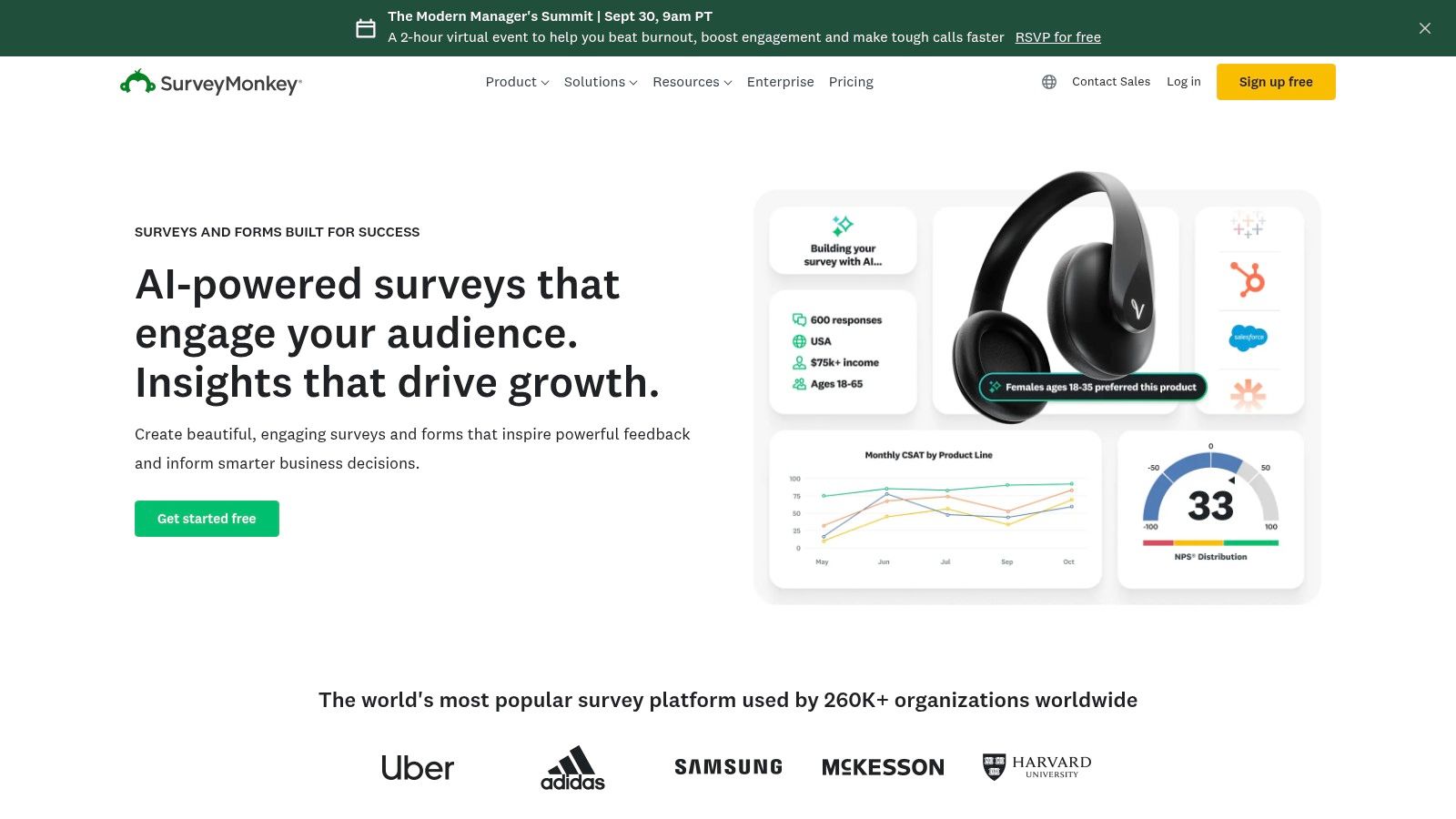The image size is (1456, 819).
Task: Click the Contact Sales link
Action: (1111, 82)
